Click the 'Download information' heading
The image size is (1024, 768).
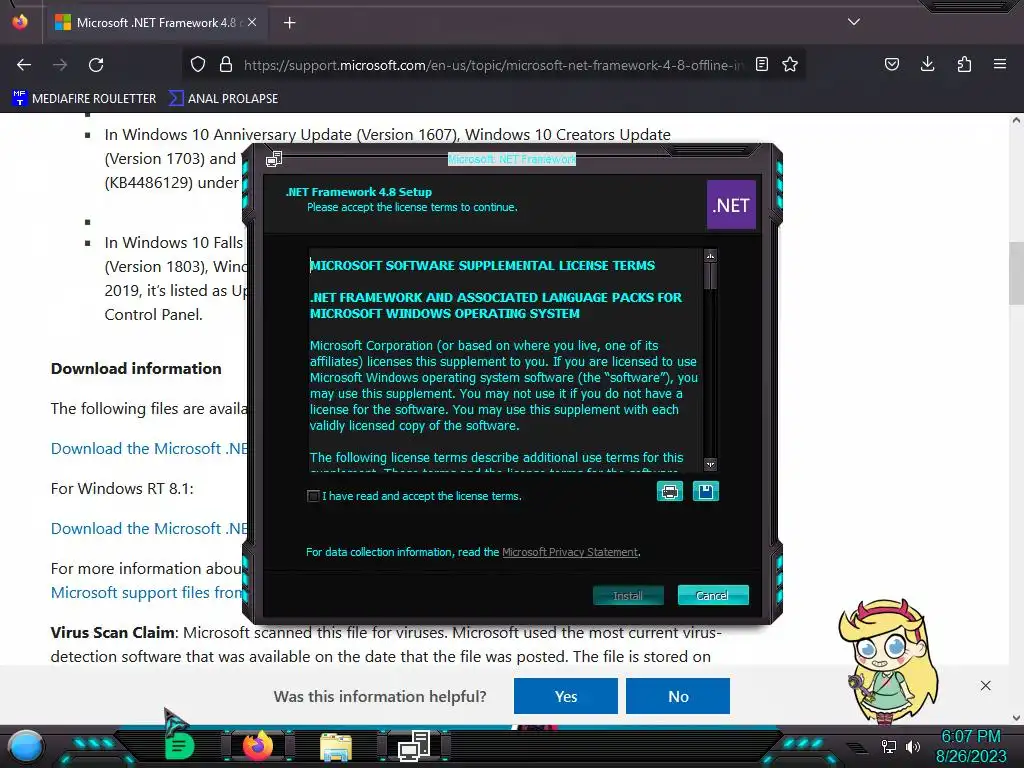click(136, 368)
